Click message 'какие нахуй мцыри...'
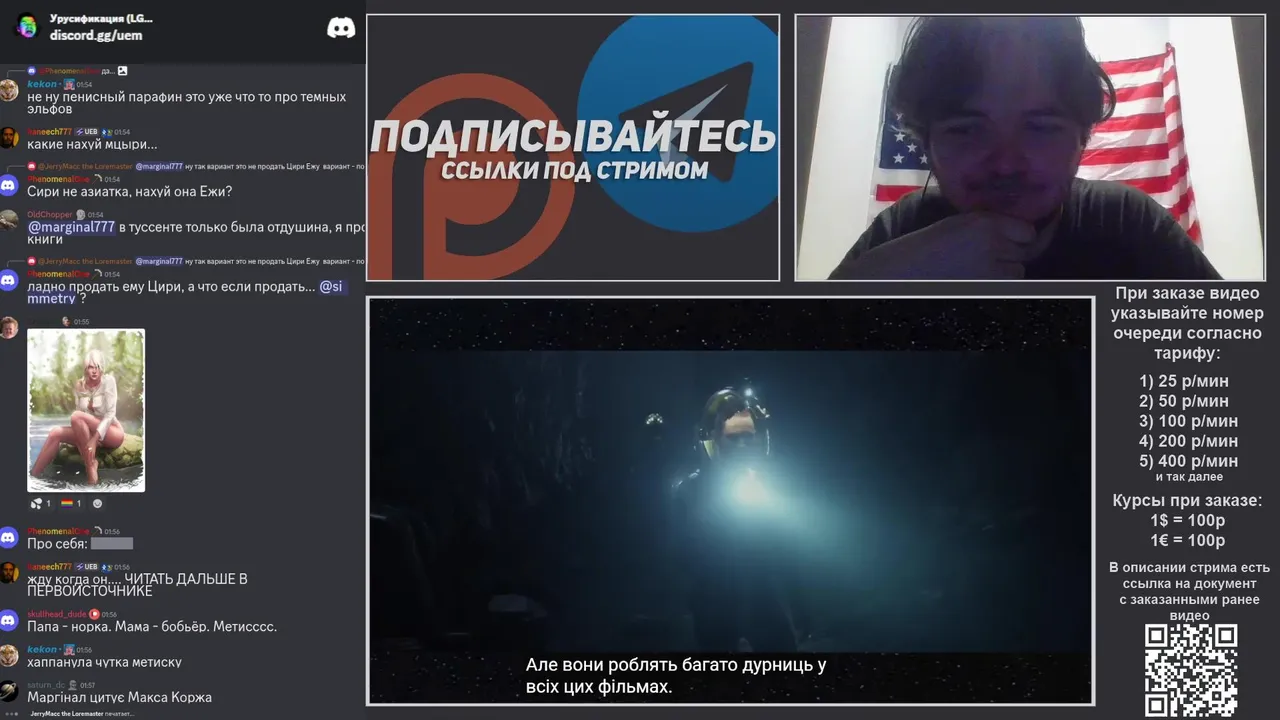This screenshot has height=720, width=1280. coord(92,144)
